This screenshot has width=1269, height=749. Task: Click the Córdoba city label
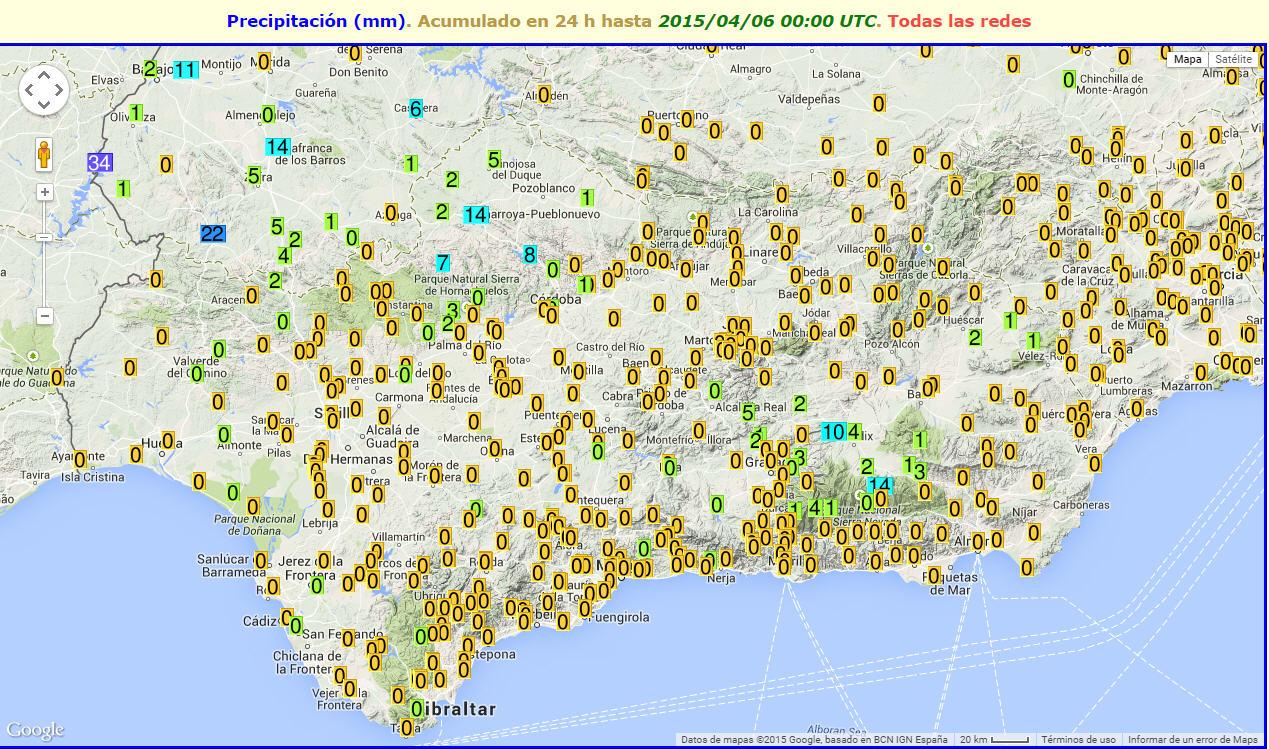click(555, 299)
